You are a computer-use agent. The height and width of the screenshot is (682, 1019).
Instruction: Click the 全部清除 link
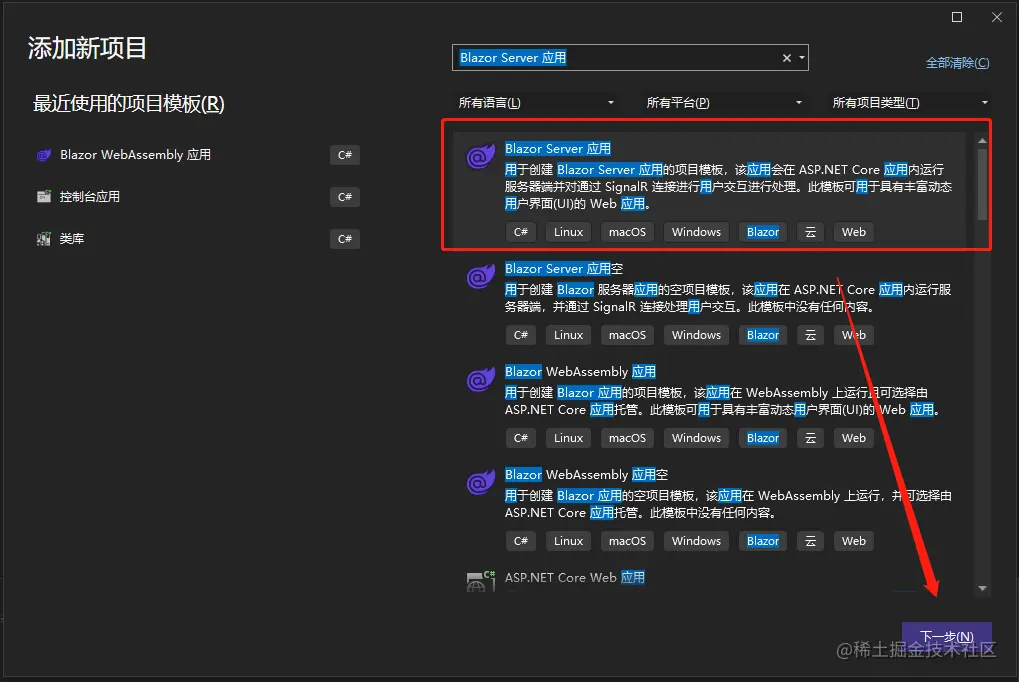click(x=957, y=63)
